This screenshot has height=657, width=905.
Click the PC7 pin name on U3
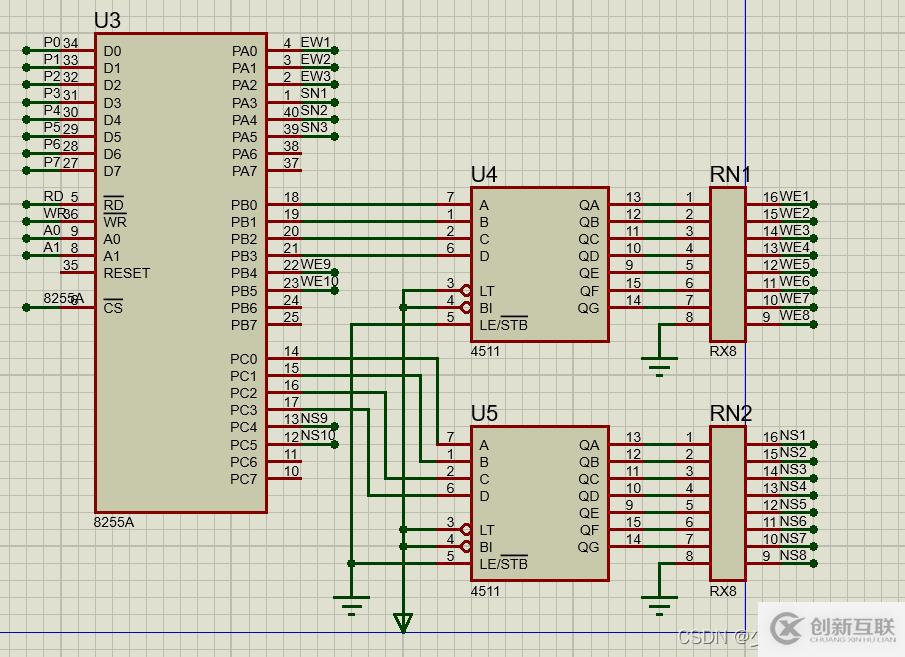click(x=244, y=479)
